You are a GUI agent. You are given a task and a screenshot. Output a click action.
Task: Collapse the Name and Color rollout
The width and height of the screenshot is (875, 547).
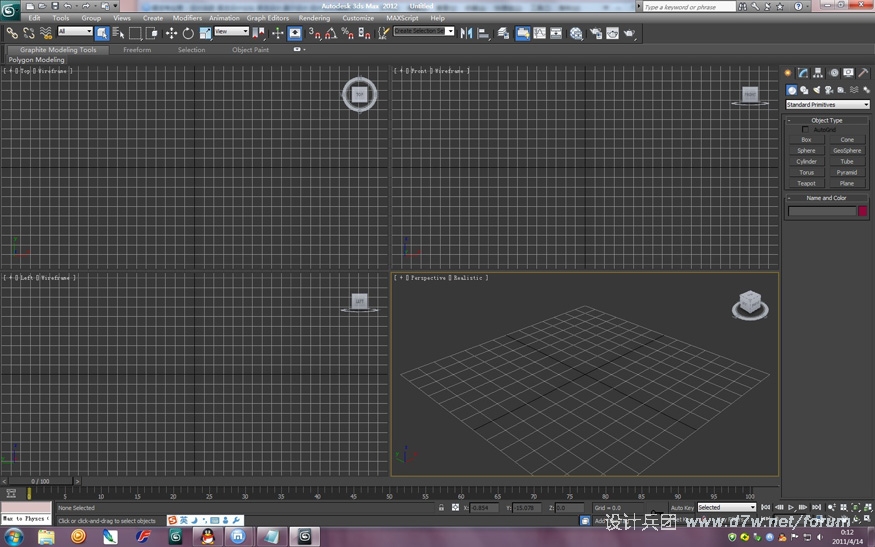coord(827,198)
